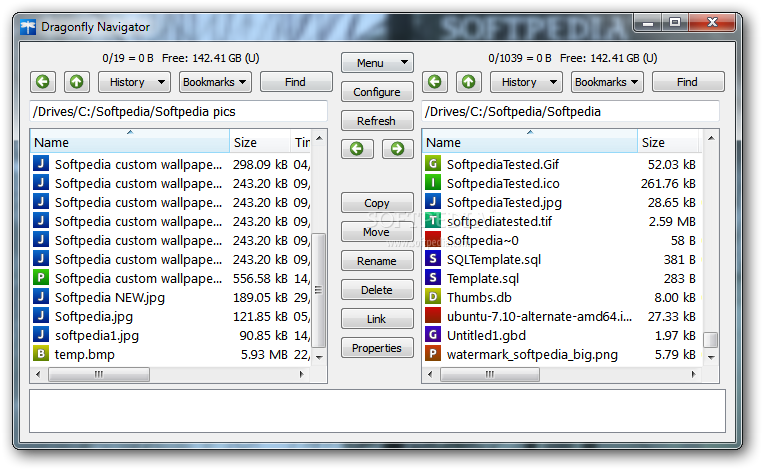Sort left pane by Size column

point(260,142)
